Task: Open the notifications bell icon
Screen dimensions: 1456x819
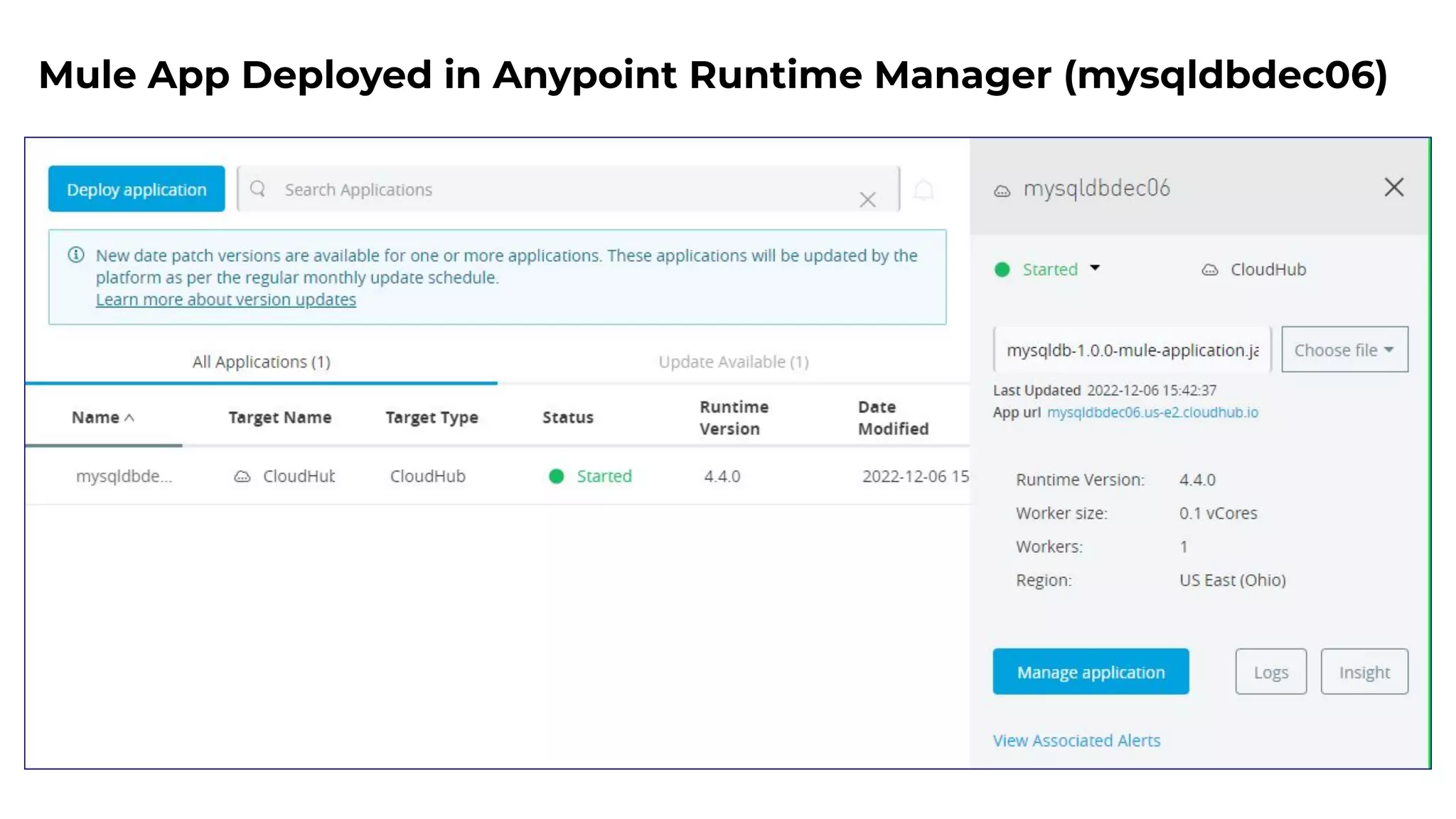Action: pos(924,190)
